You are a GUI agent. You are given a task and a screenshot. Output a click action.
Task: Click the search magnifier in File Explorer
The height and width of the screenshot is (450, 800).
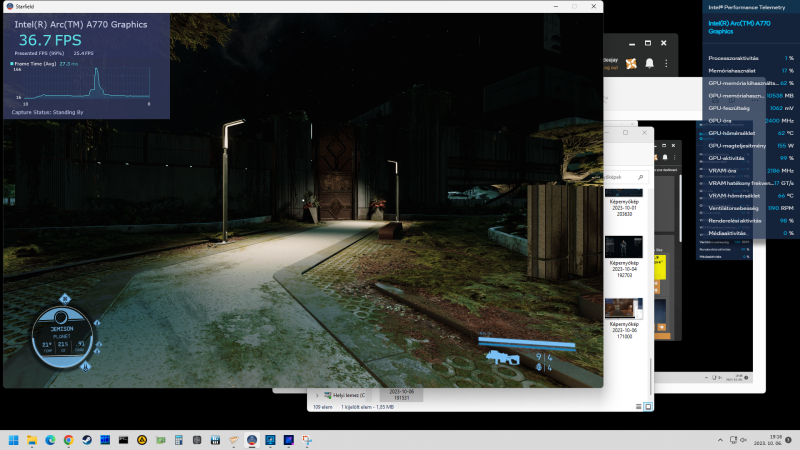[640, 177]
